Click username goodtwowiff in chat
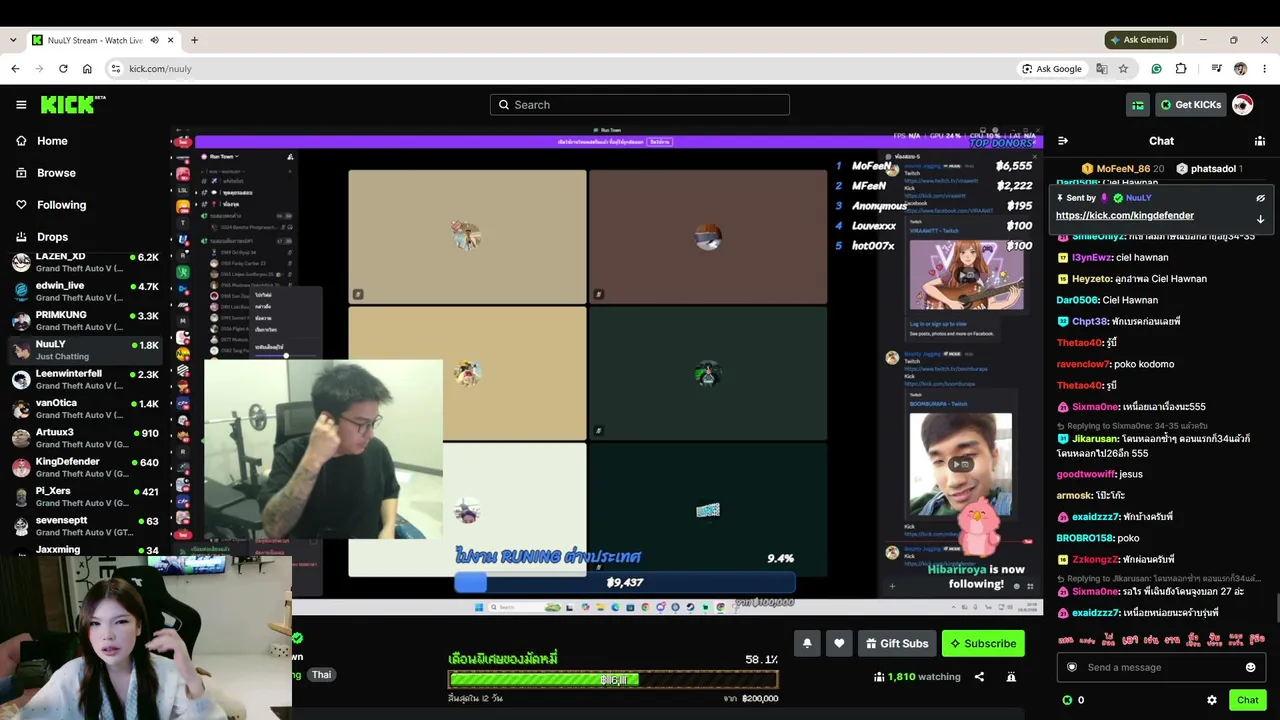Screen dimensions: 1280x720 [x=1085, y=474]
